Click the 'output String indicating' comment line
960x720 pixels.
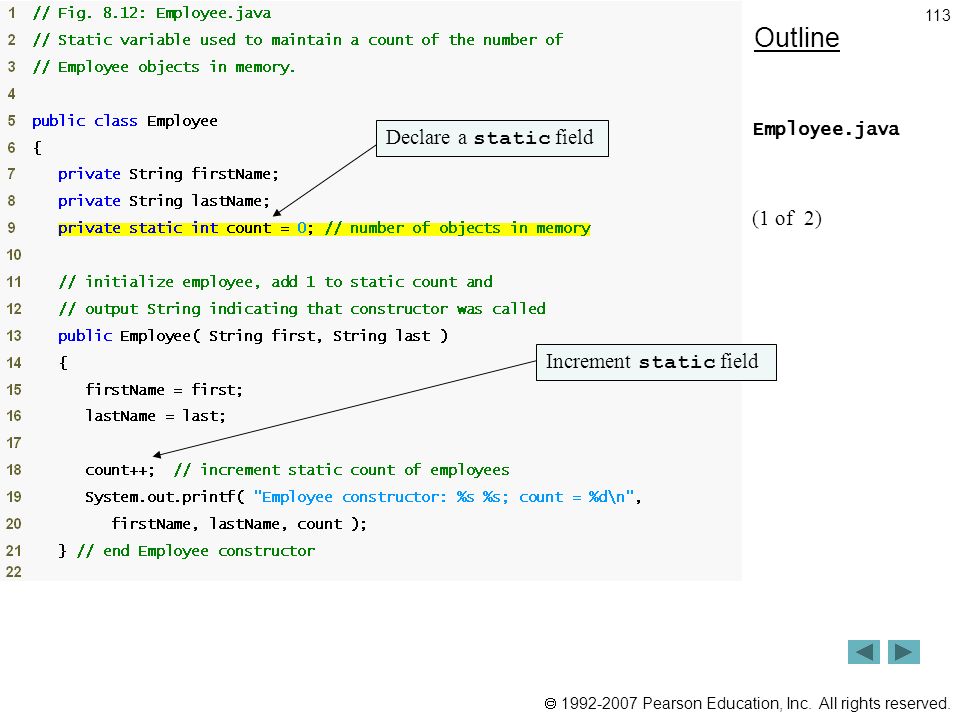[302, 309]
